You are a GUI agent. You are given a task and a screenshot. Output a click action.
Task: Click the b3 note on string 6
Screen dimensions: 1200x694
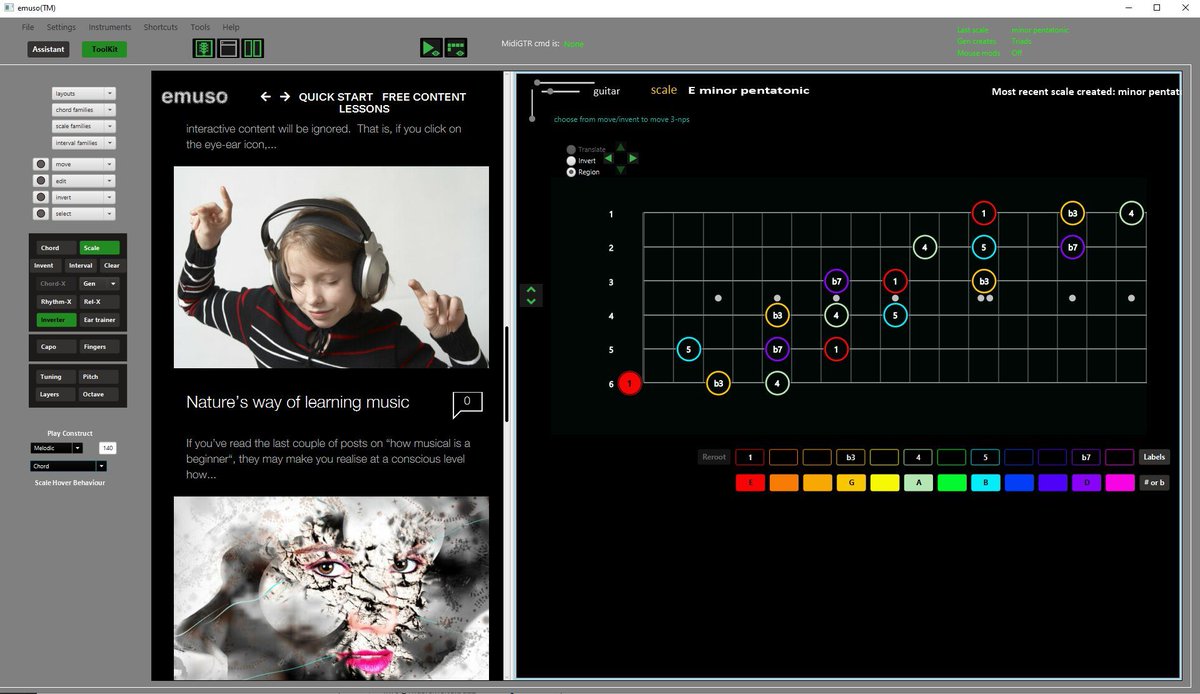click(x=718, y=383)
